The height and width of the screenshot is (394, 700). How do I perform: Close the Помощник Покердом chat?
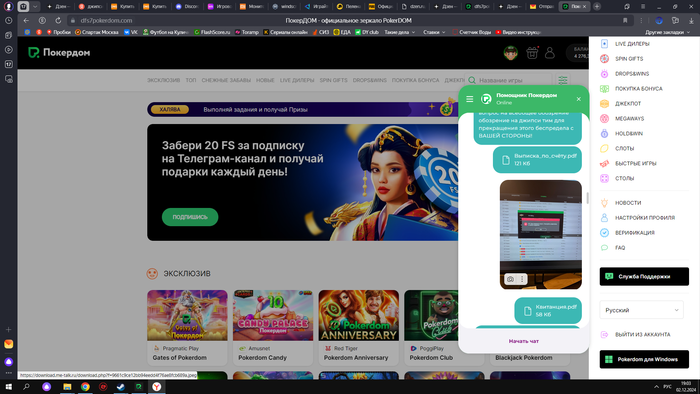[579, 99]
